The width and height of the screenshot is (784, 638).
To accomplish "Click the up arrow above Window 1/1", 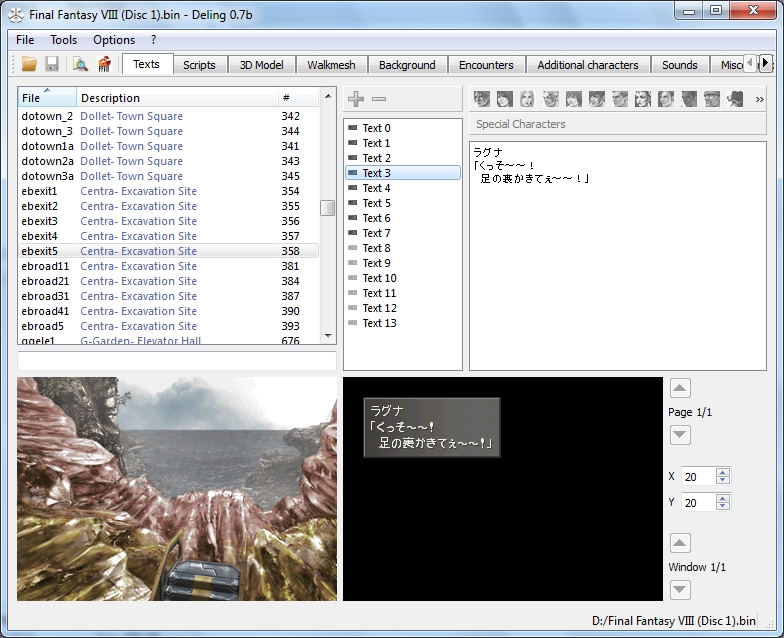I will pos(680,543).
